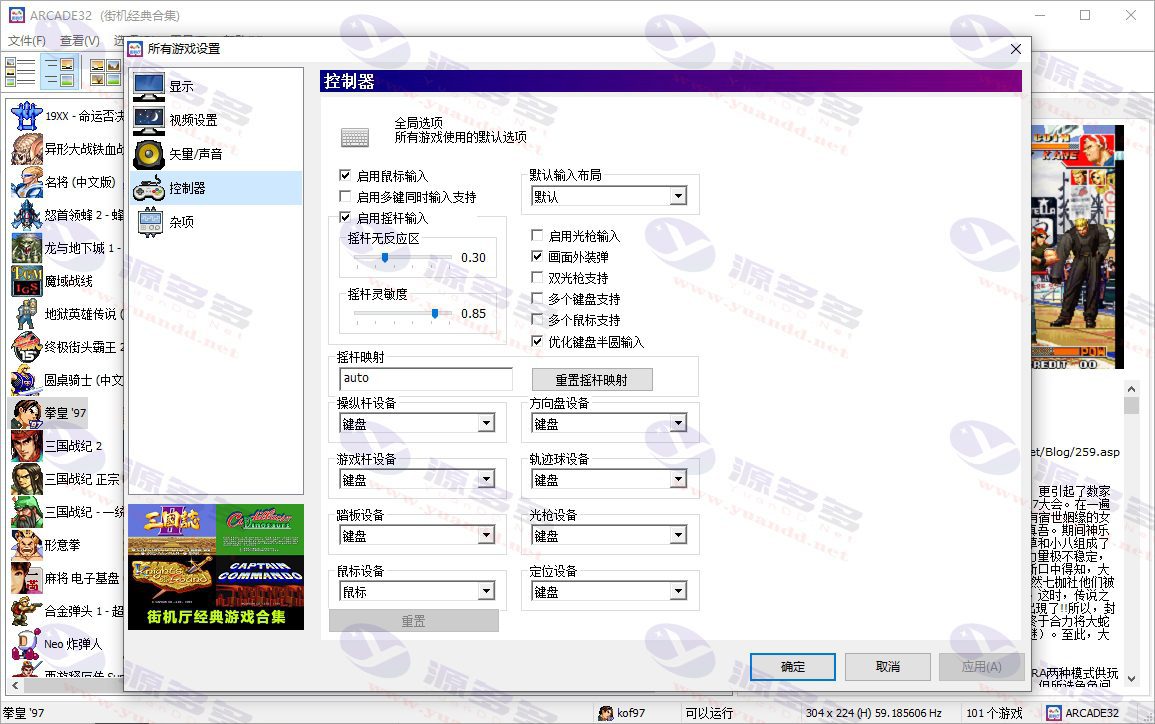Click ARCADE32 icon in status bar

click(1054, 713)
